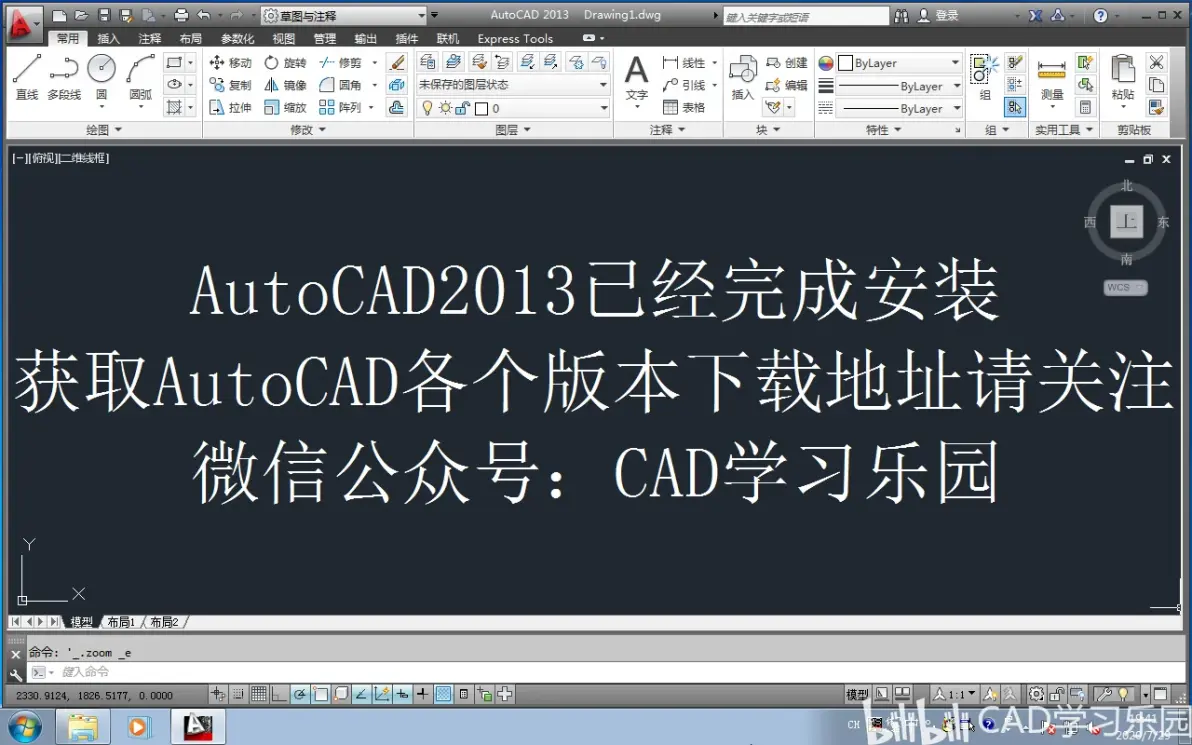Click the Save icon in quick access toolbar

tap(104, 15)
